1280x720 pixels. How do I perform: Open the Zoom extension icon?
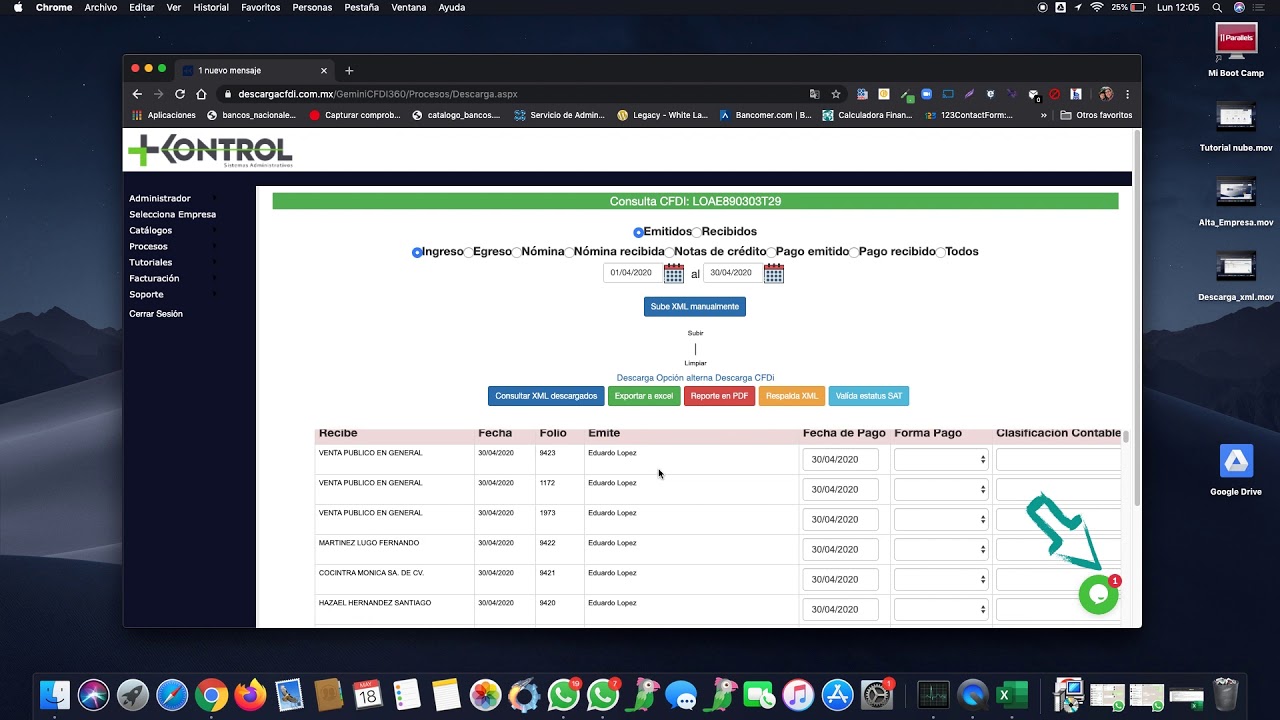click(x=927, y=94)
